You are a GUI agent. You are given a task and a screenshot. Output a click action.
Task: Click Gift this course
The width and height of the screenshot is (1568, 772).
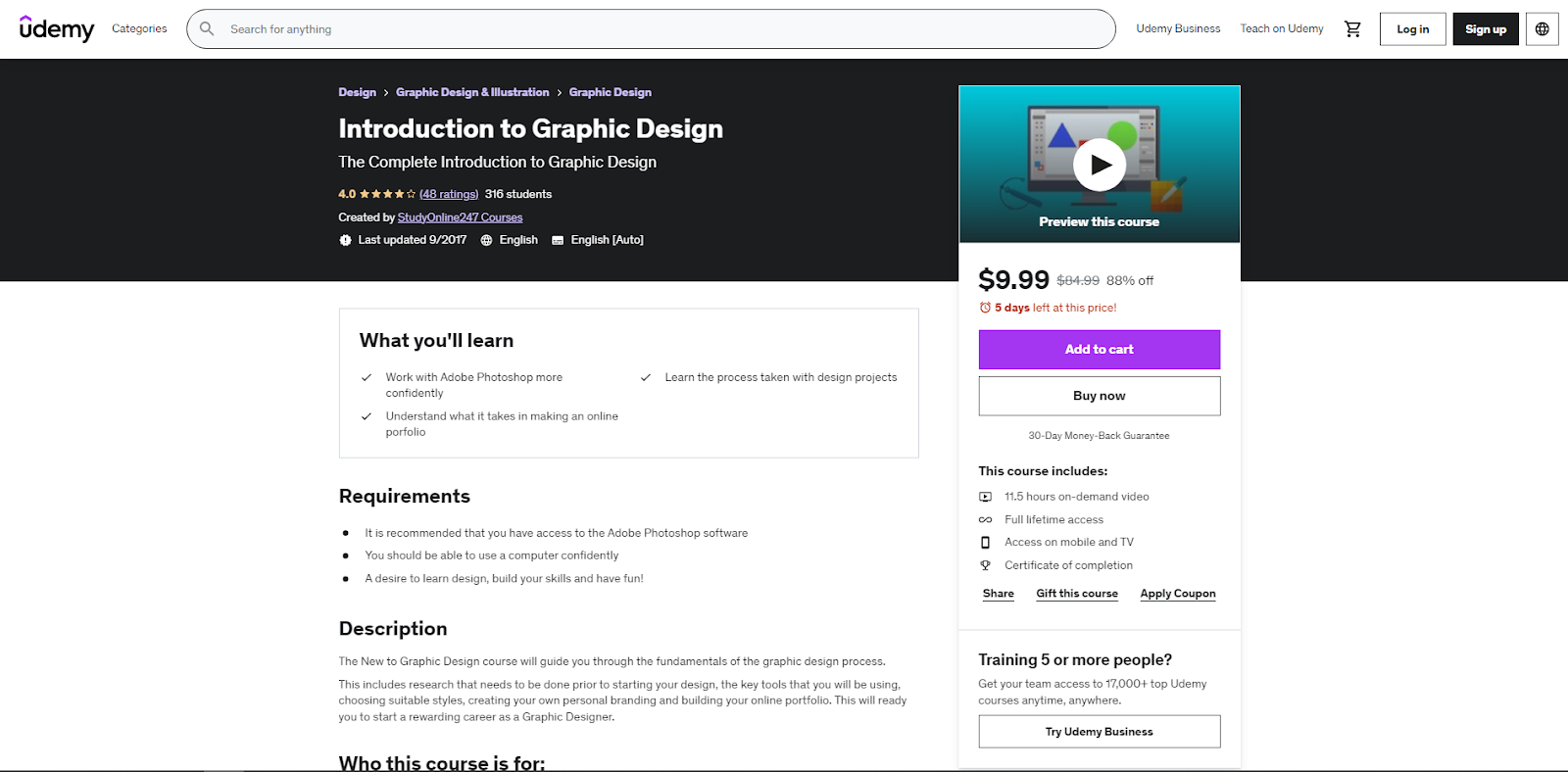click(x=1077, y=594)
